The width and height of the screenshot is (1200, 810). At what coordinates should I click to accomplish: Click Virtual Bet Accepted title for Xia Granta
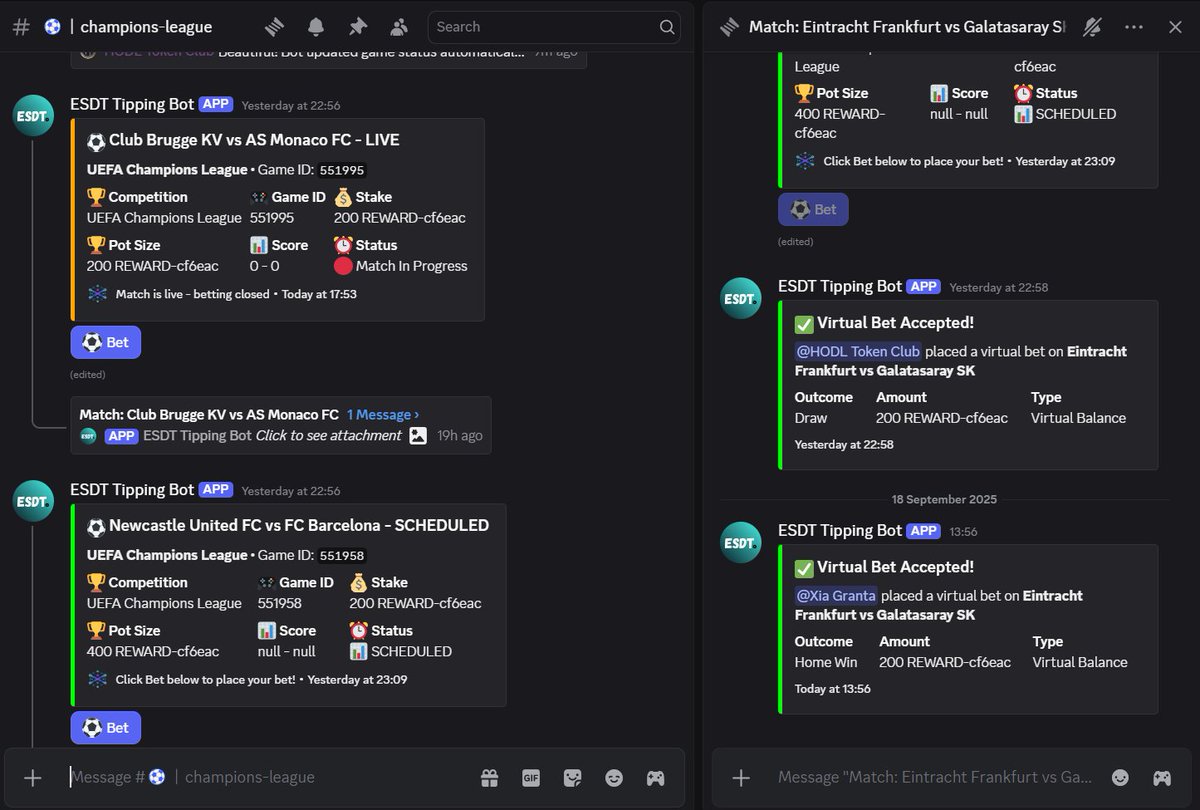click(x=895, y=567)
